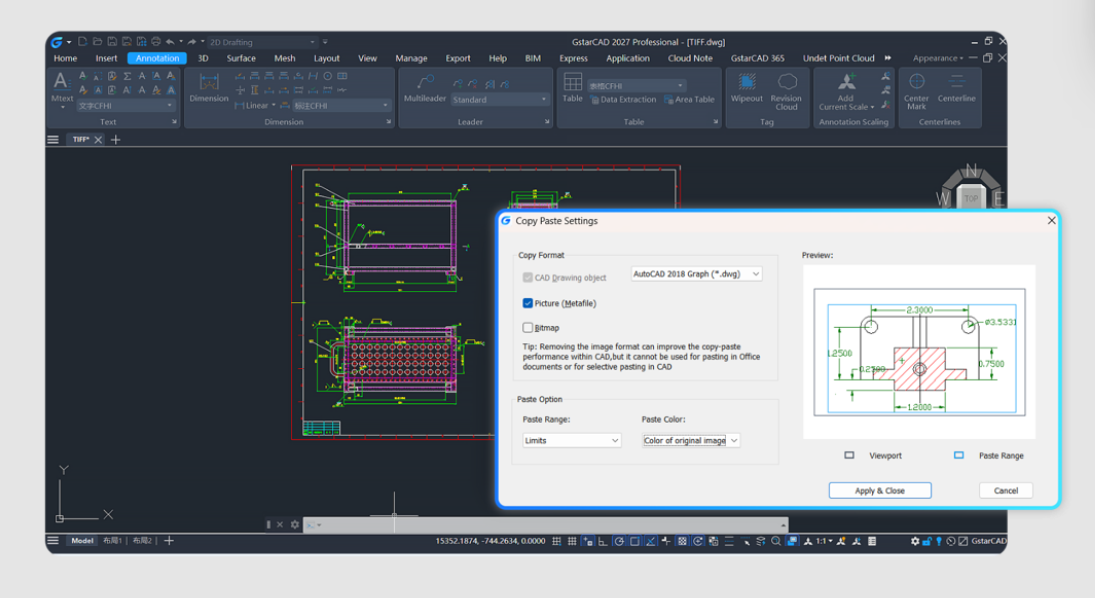1095x598 pixels.
Task: Select the Multileader tool
Action: pyautogui.click(x=425, y=88)
